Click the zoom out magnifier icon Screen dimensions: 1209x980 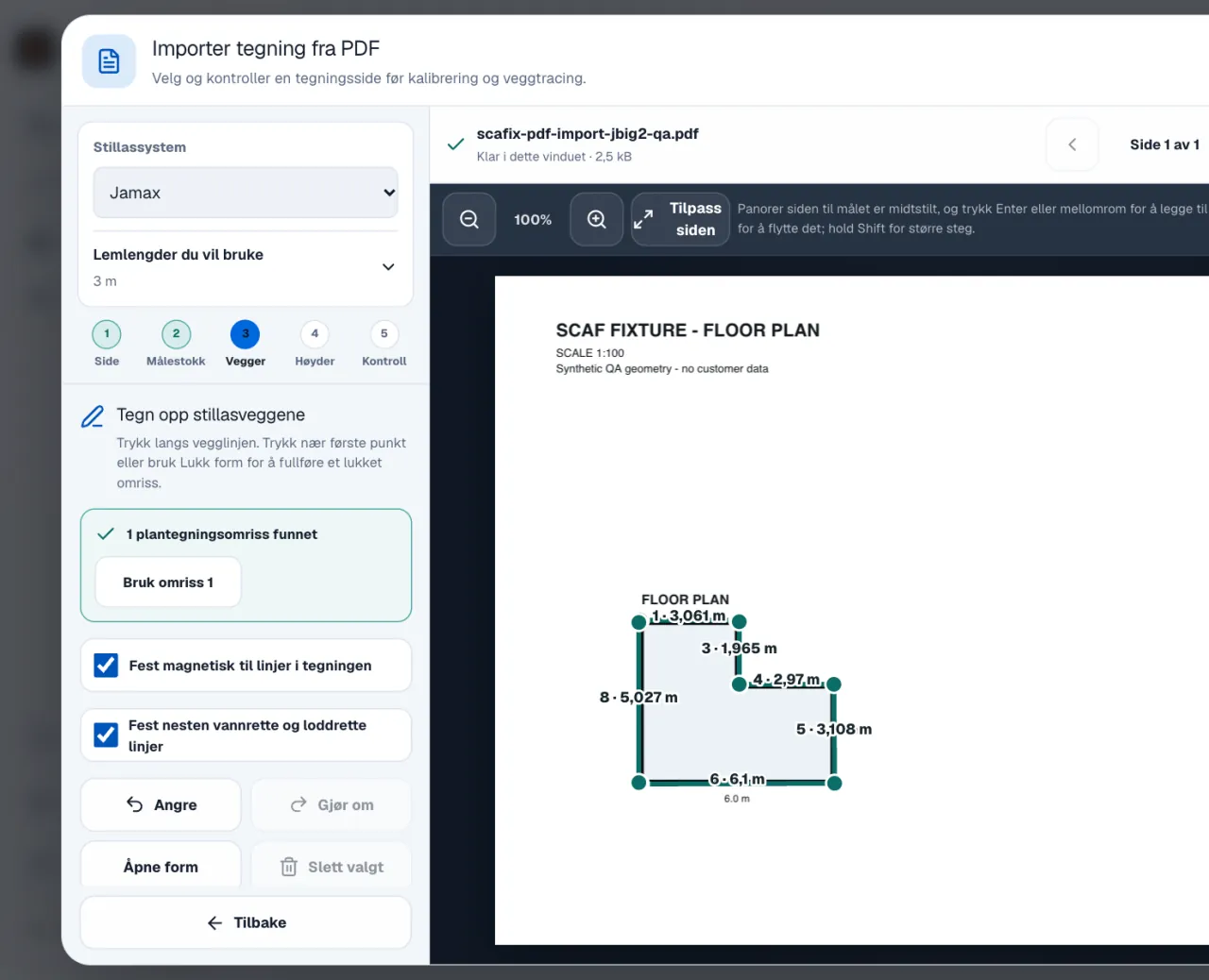[469, 219]
